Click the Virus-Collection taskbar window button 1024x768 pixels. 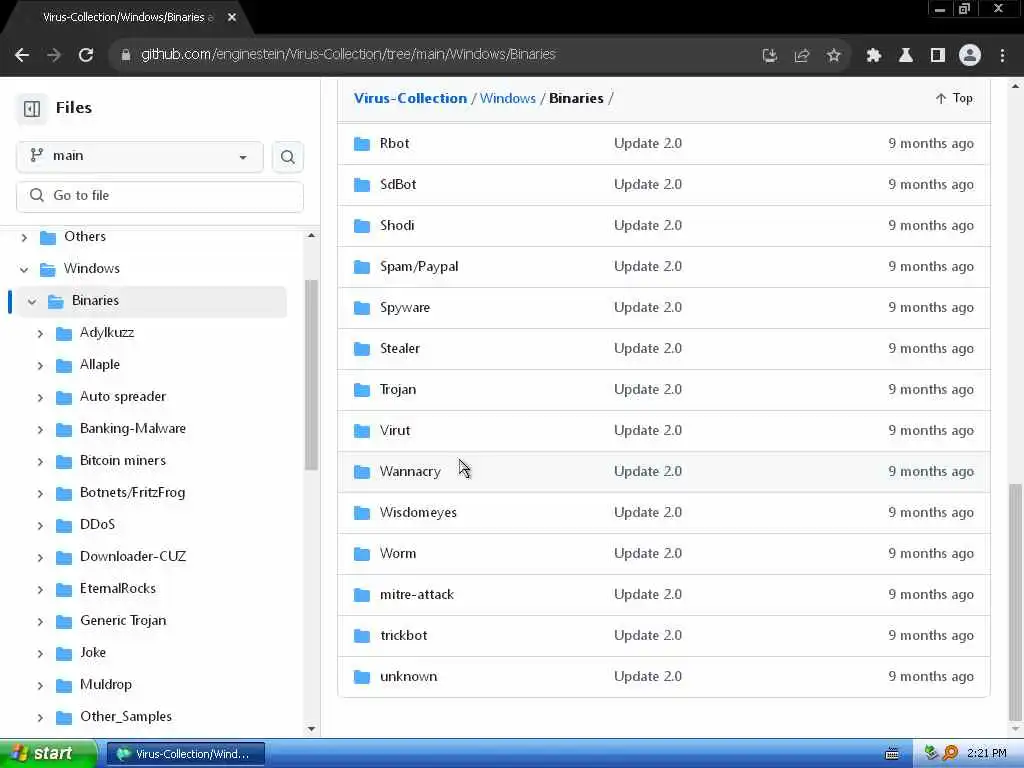[x=185, y=754]
